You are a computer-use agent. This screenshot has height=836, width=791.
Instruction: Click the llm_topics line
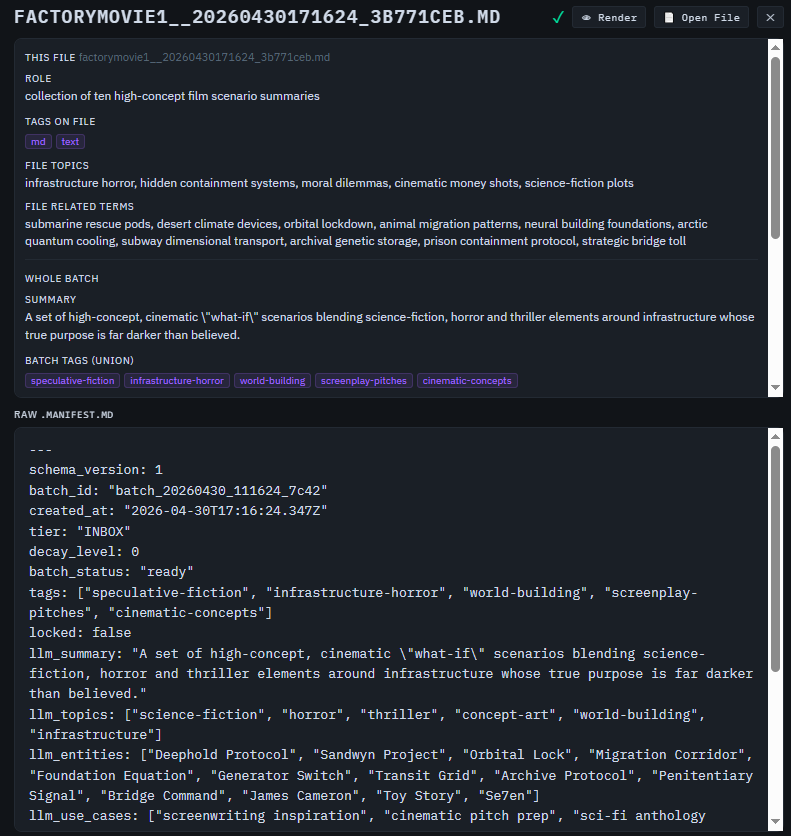pyautogui.click(x=367, y=725)
